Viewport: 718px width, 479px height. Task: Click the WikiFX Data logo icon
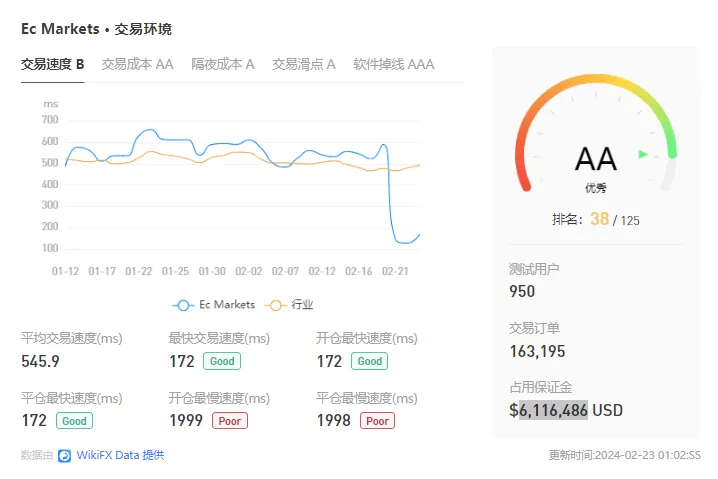click(65, 456)
